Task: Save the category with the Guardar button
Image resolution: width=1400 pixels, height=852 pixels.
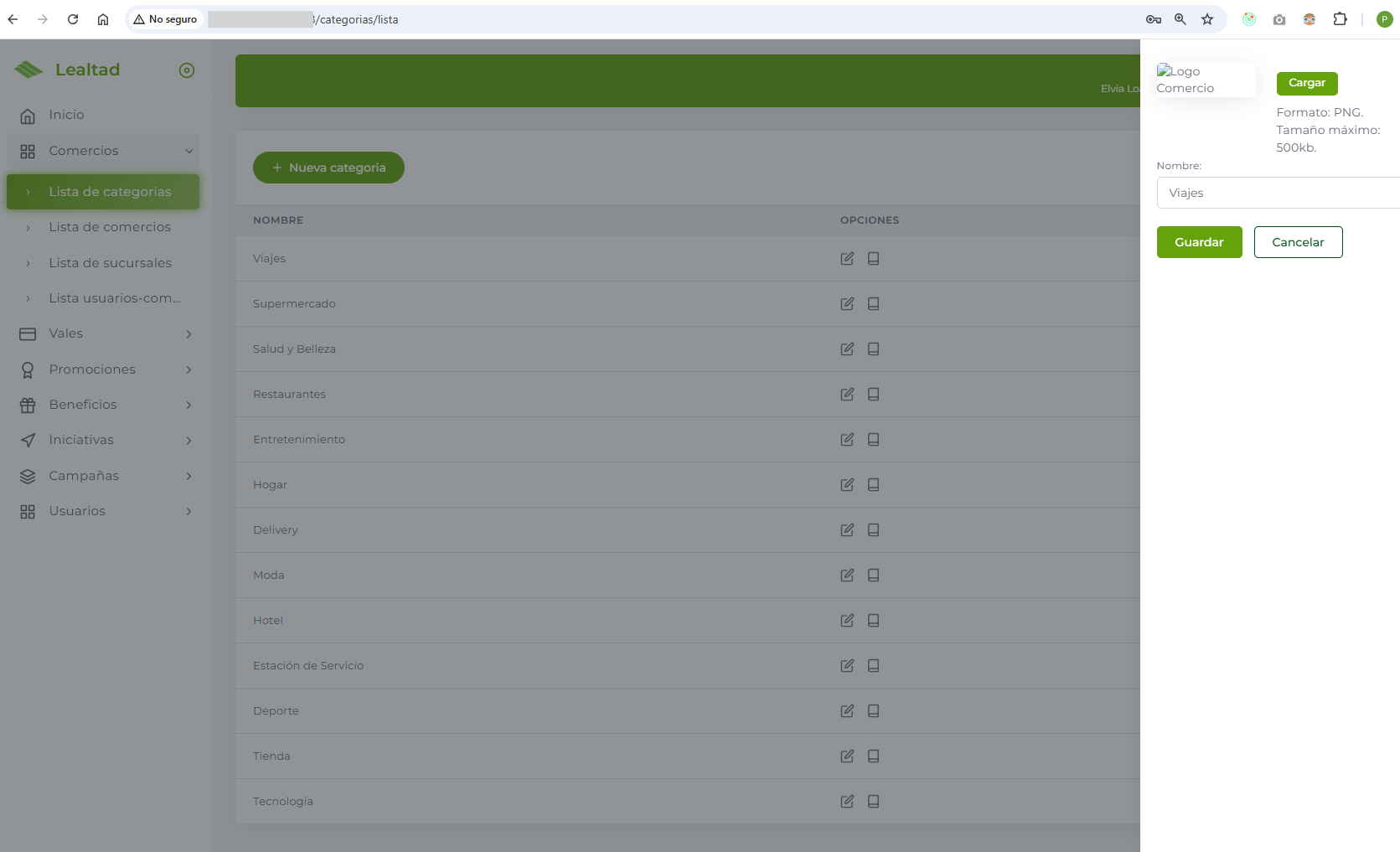Action: pyautogui.click(x=1199, y=241)
